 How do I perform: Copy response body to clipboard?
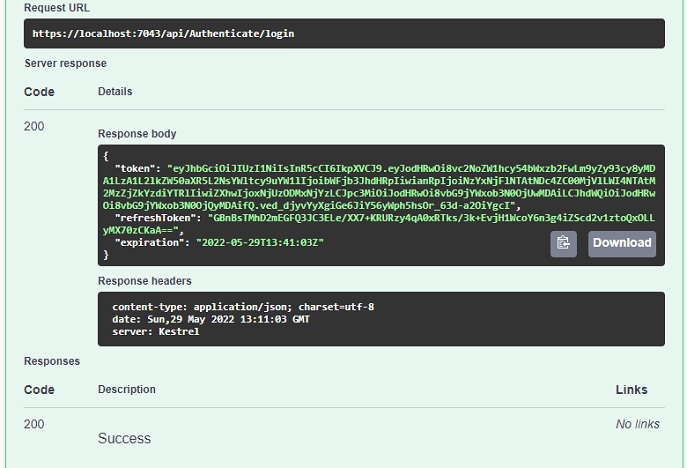pyautogui.click(x=563, y=244)
